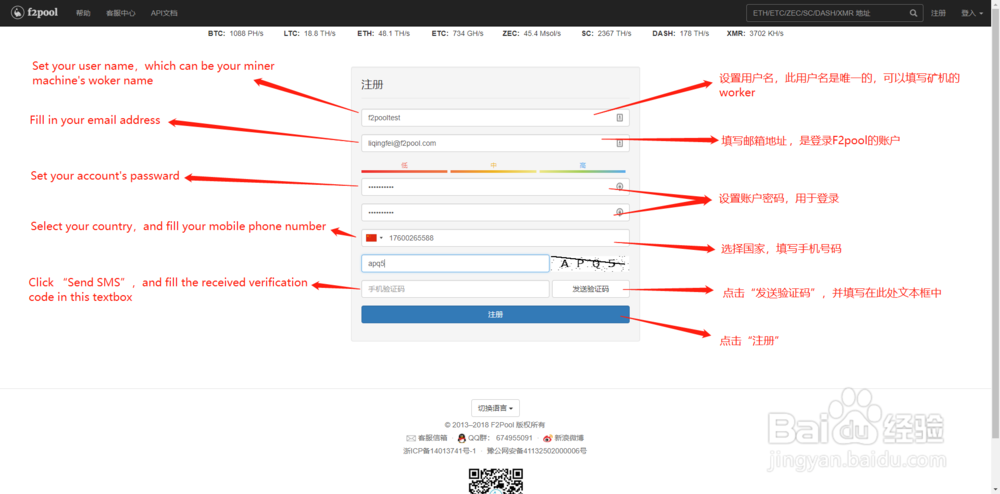Click the blue 注册 submit button

click(496, 314)
